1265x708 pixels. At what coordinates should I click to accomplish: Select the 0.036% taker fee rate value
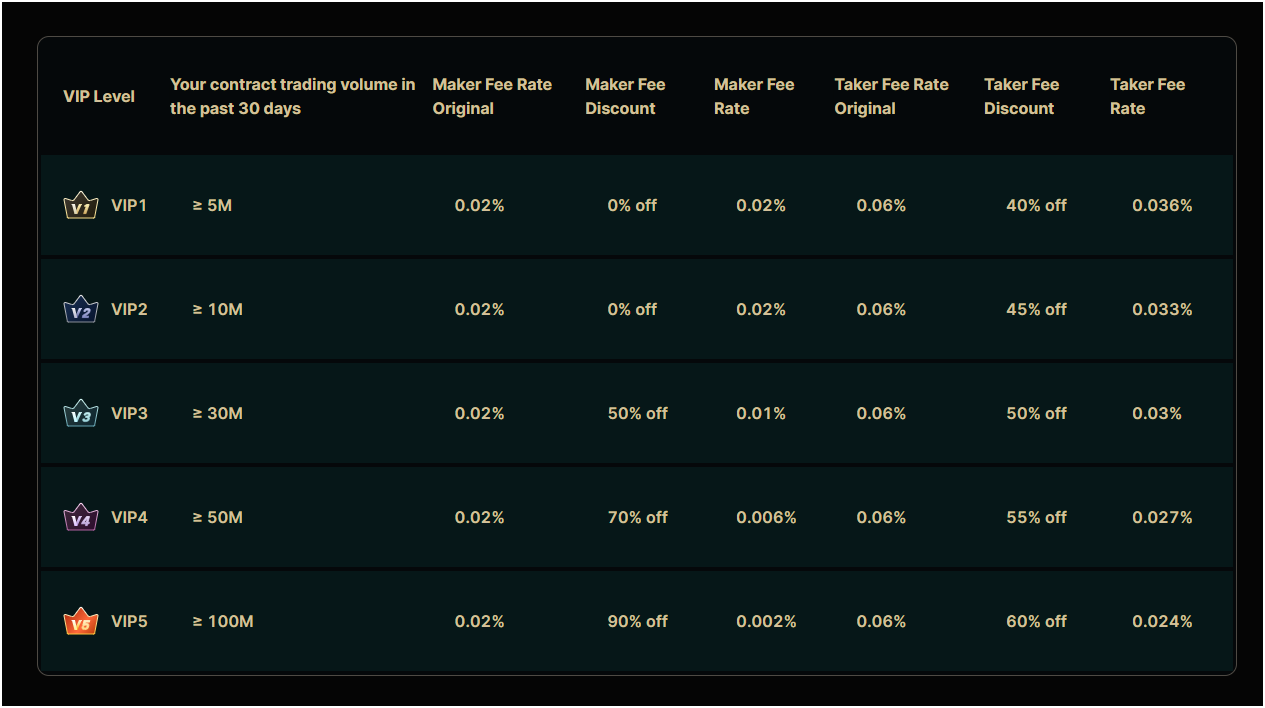(1162, 205)
